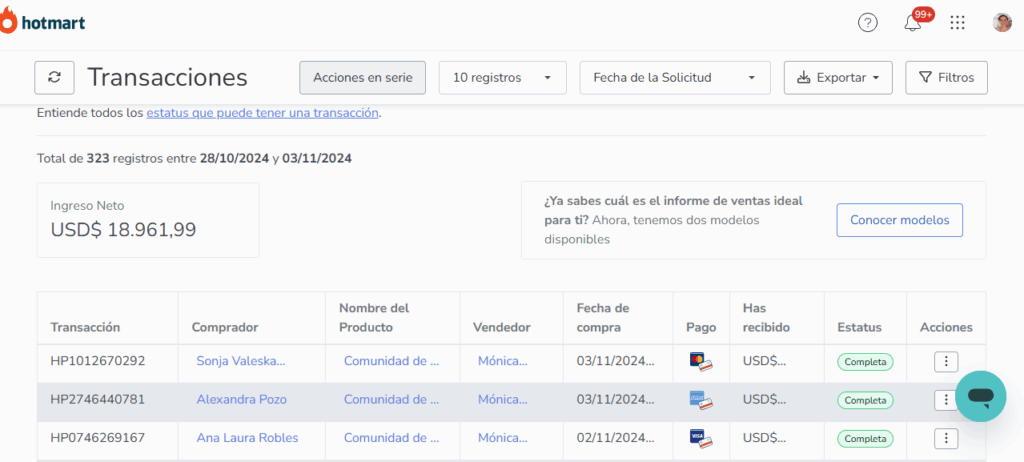This screenshot has width=1024, height=462.
Task: Click the Ingreso Neto label
Action: (87, 206)
